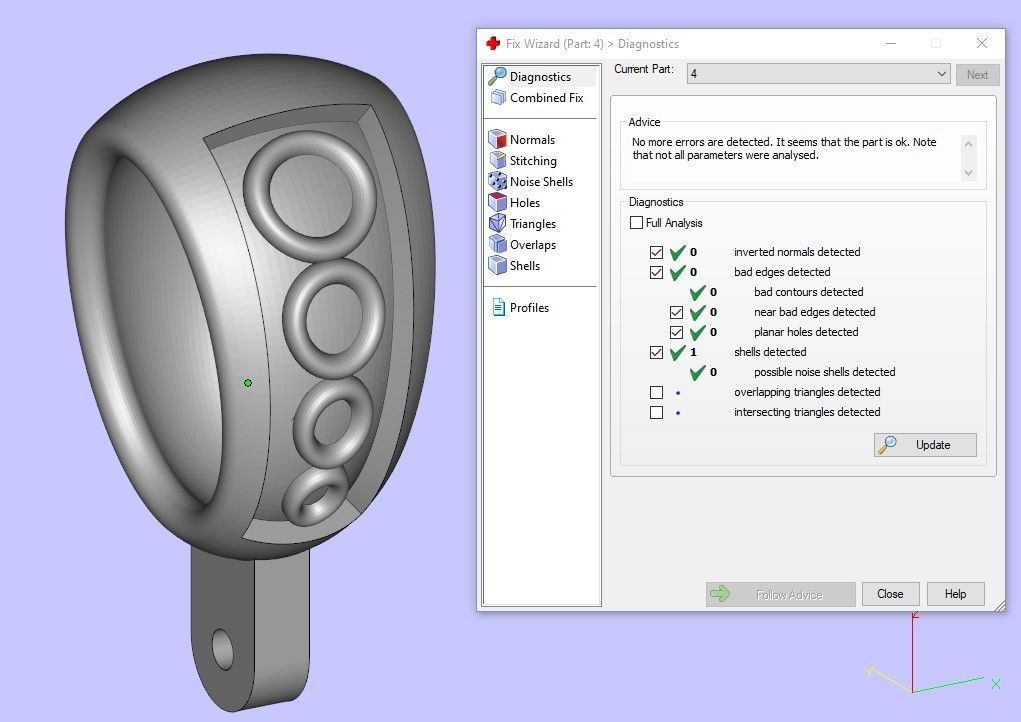Click the Shells icon
Screen dimensions: 1021x722
pyautogui.click(x=497, y=265)
